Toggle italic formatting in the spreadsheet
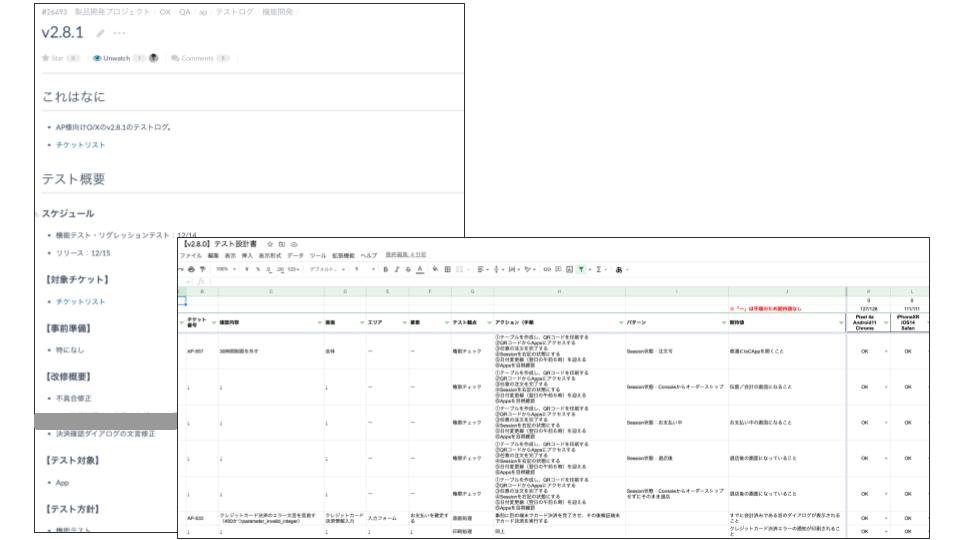Screen dimensions: 960x540 [x=397, y=269]
